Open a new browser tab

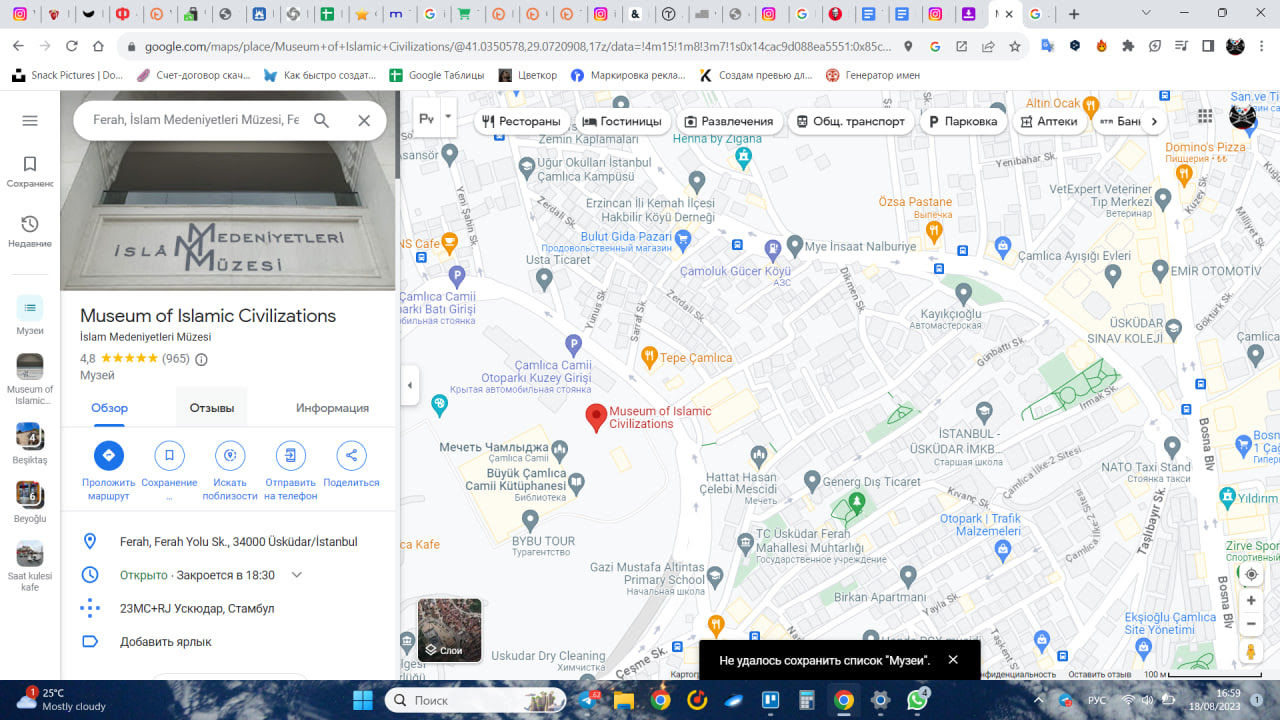coord(1073,14)
